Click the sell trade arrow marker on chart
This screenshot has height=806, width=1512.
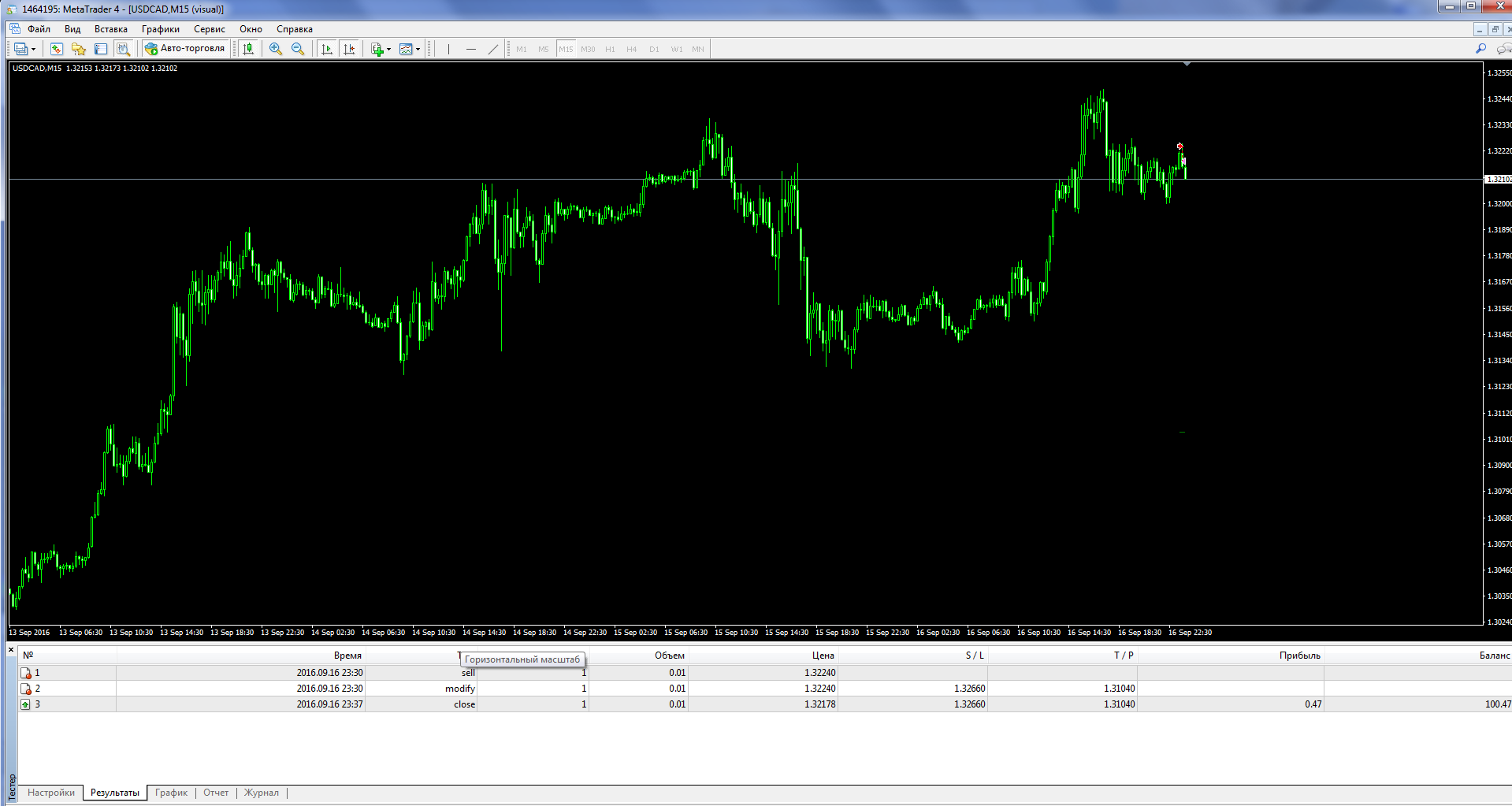[1180, 146]
